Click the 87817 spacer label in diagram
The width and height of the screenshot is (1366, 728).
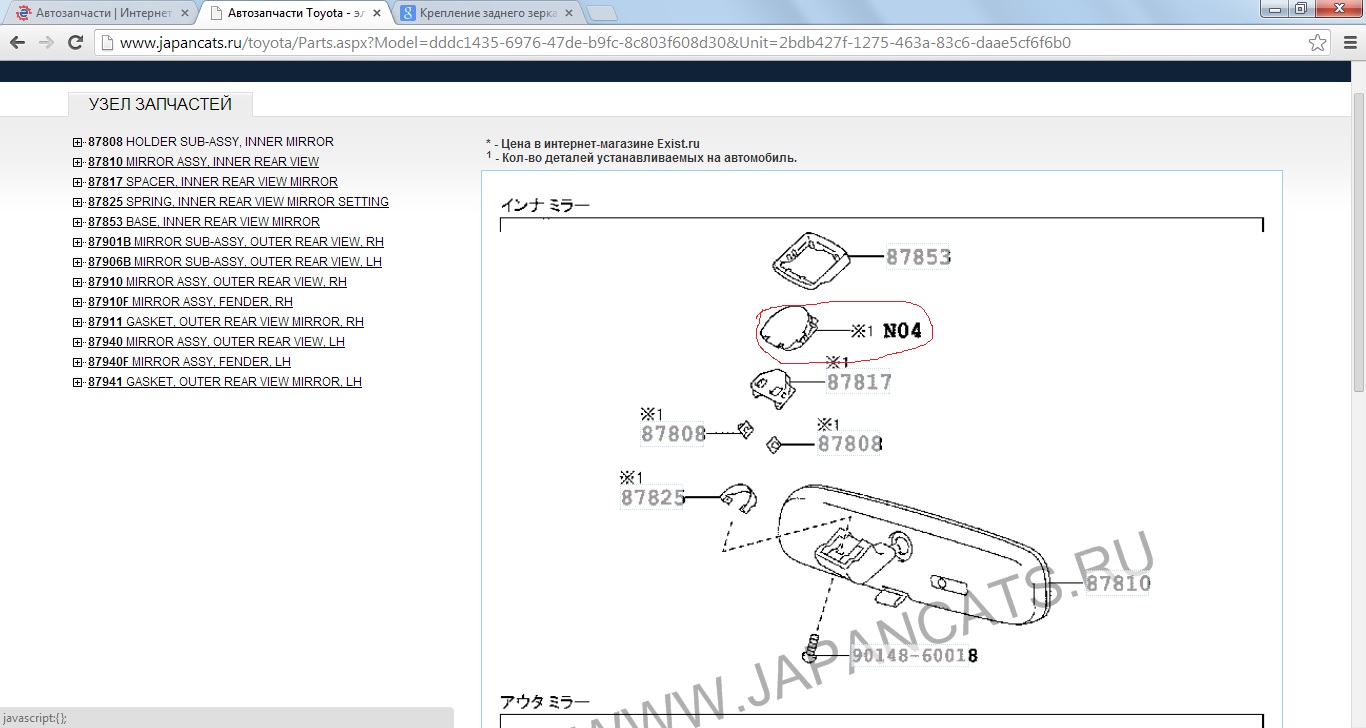click(859, 382)
